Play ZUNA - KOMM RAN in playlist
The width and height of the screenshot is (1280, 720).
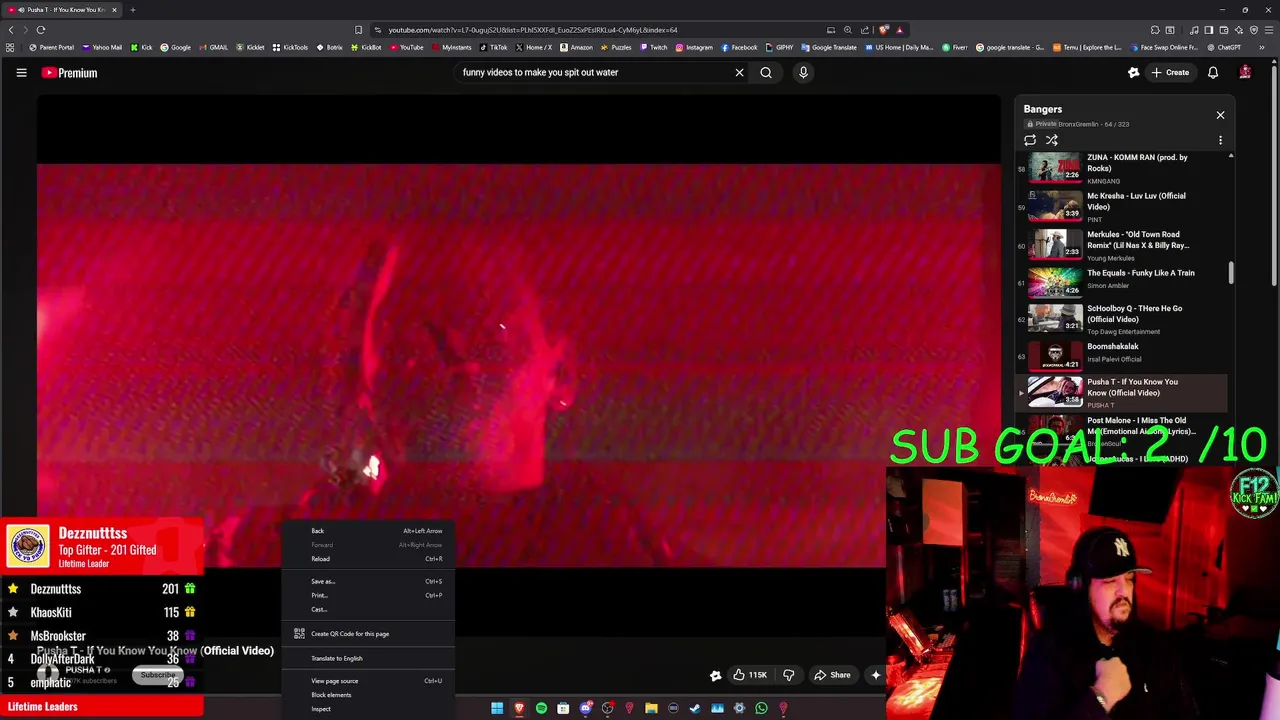point(1122,168)
